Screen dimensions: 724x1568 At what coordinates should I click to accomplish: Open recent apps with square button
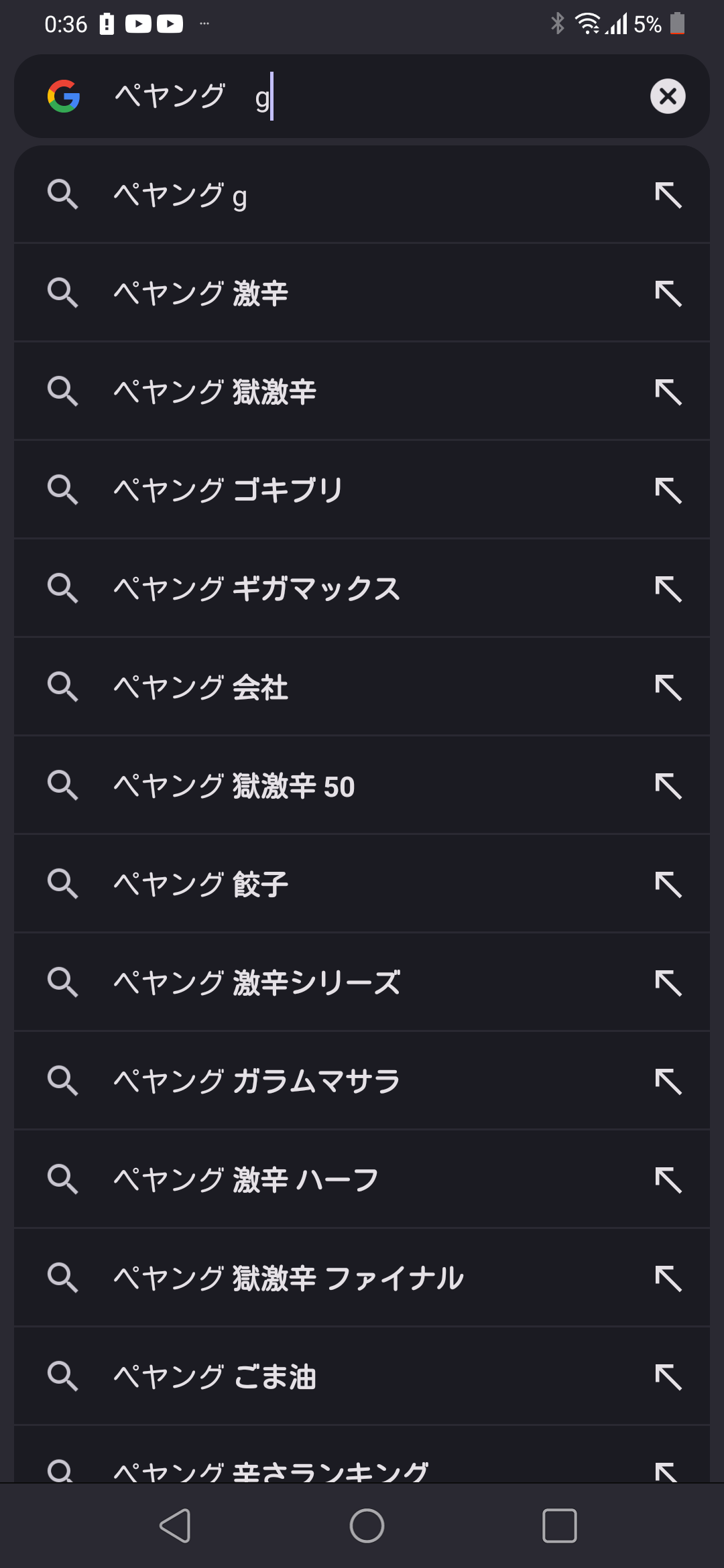(559, 1526)
